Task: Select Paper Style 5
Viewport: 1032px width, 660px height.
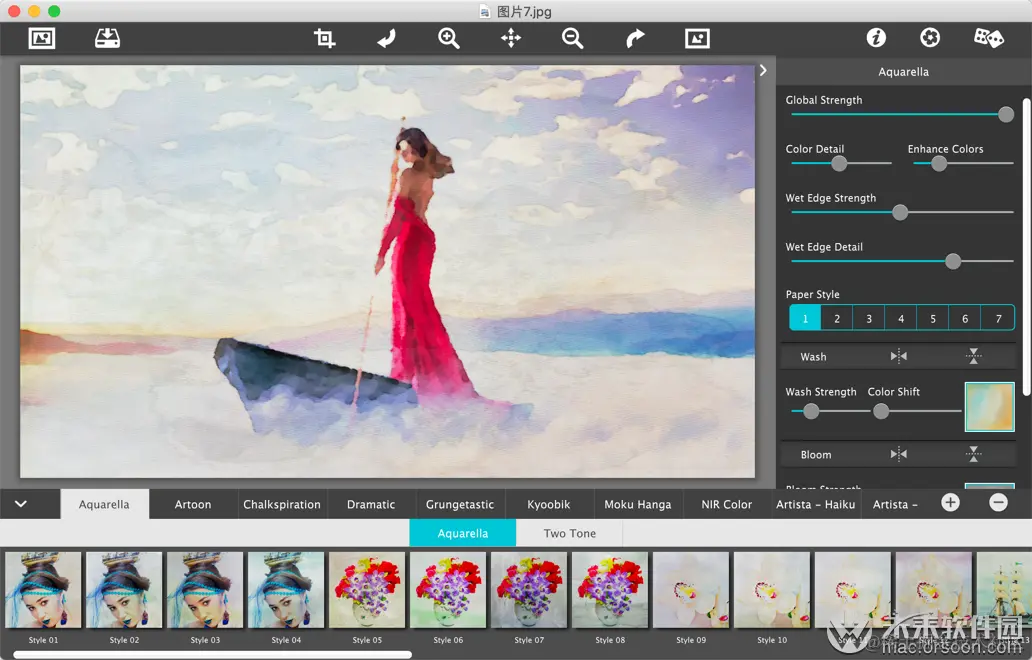Action: click(x=933, y=318)
